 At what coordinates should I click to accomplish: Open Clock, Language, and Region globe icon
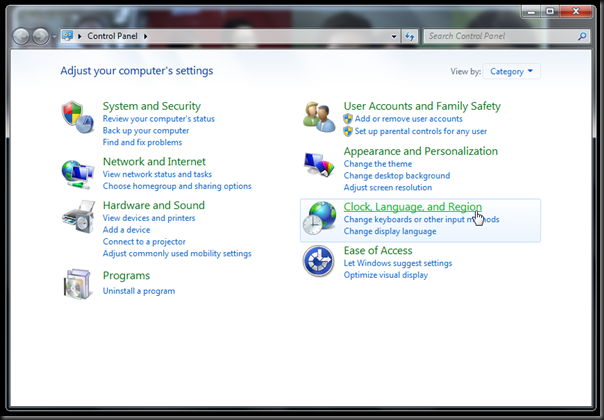pyautogui.click(x=319, y=218)
